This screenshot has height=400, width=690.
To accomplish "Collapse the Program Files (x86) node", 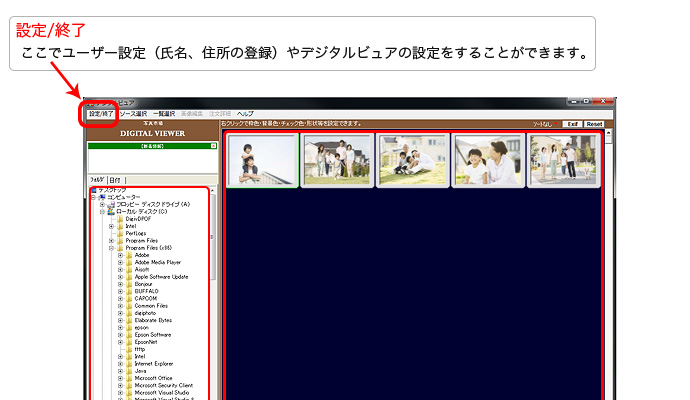I will tap(112, 248).
